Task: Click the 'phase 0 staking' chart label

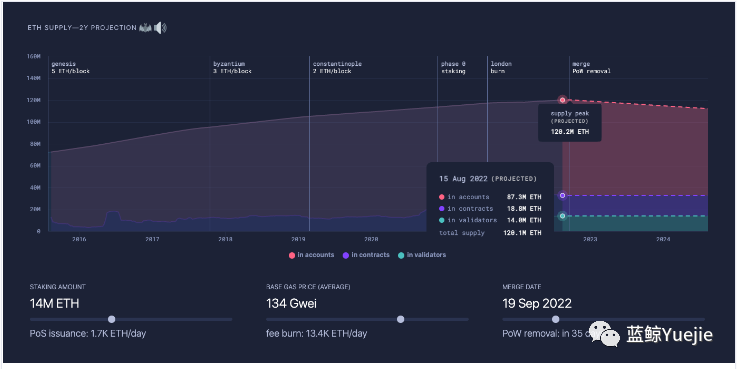Action: (x=453, y=67)
